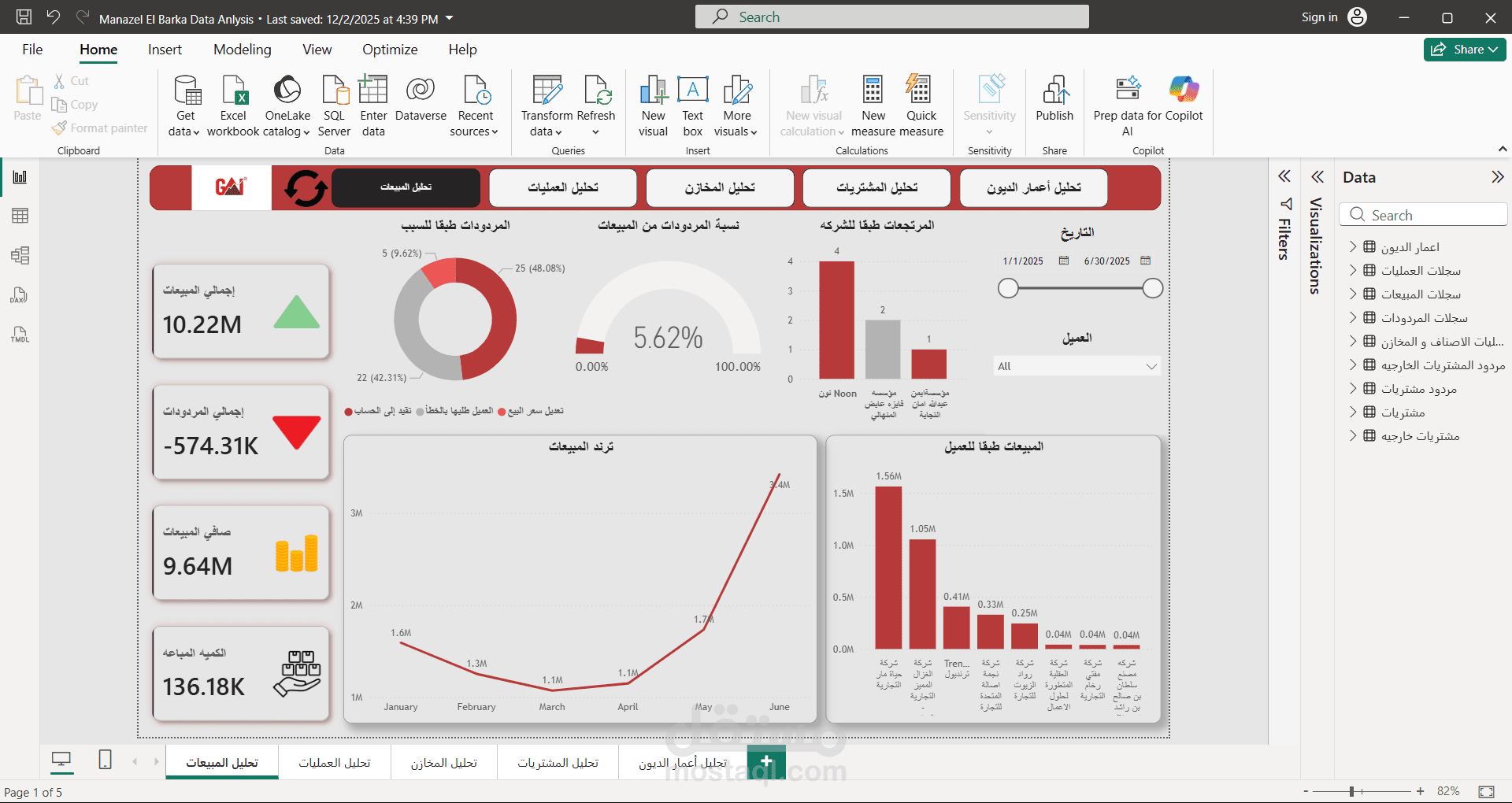Click the date slicer start handle

1008,288
